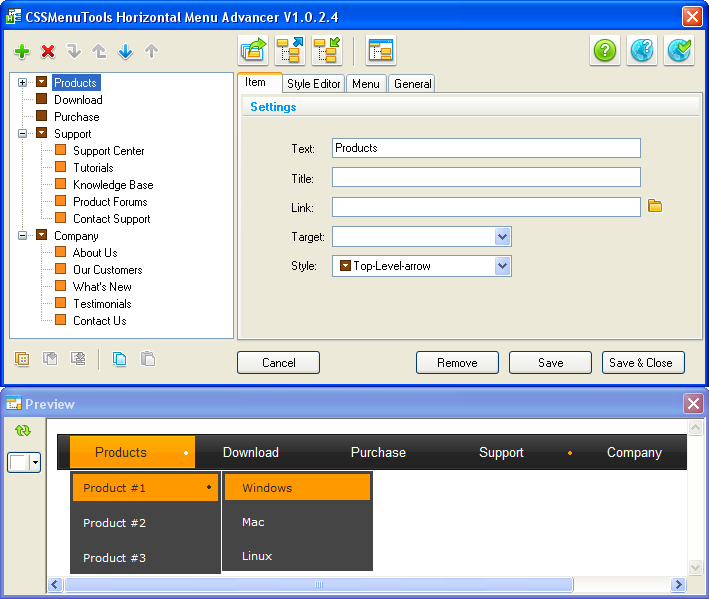The width and height of the screenshot is (709, 599).
Task: Select Product Forums in the tree
Action: pyautogui.click(x=110, y=202)
